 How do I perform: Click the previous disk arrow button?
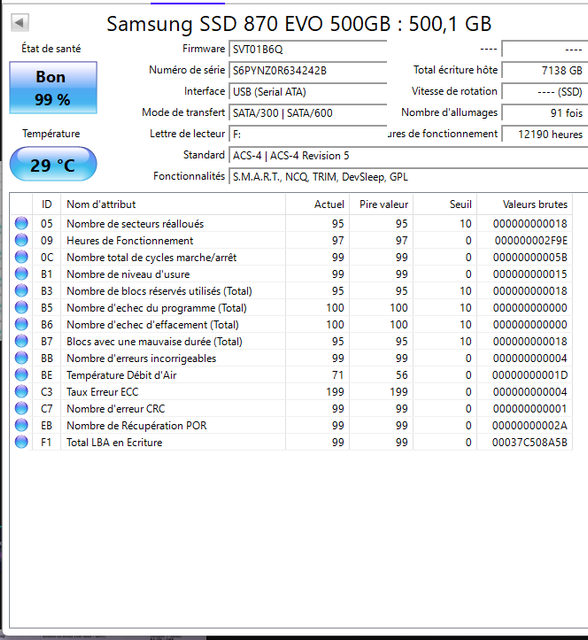coord(20,22)
